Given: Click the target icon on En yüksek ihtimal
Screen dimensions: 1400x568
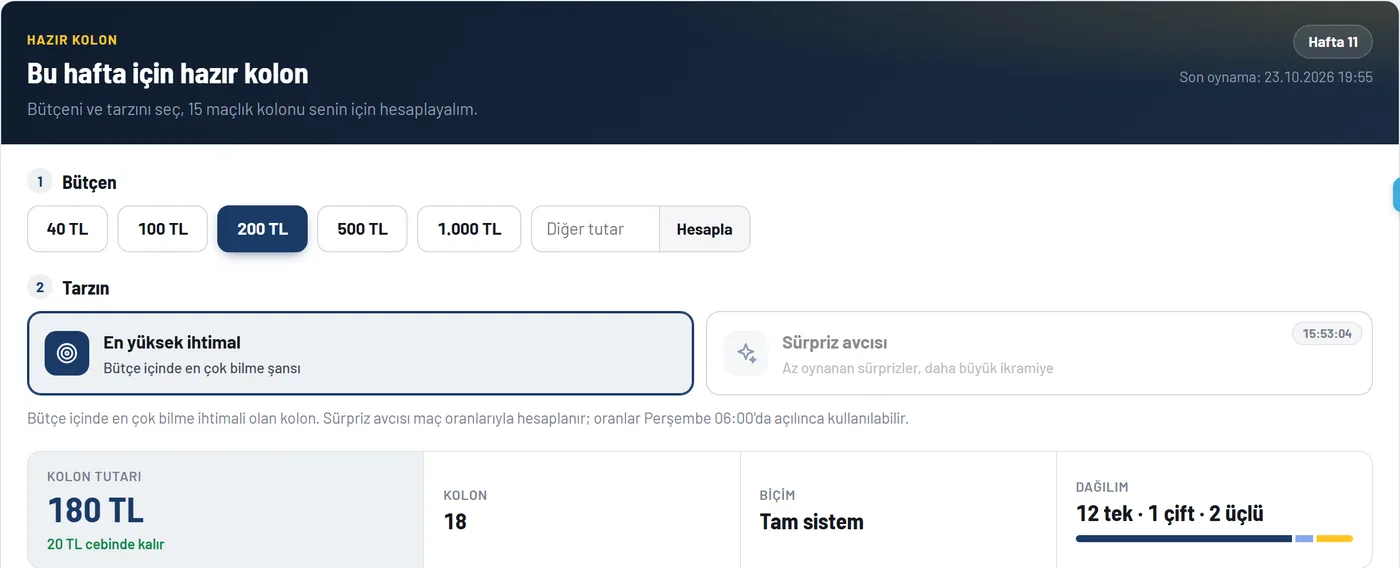Looking at the screenshot, I should pyautogui.click(x=67, y=353).
